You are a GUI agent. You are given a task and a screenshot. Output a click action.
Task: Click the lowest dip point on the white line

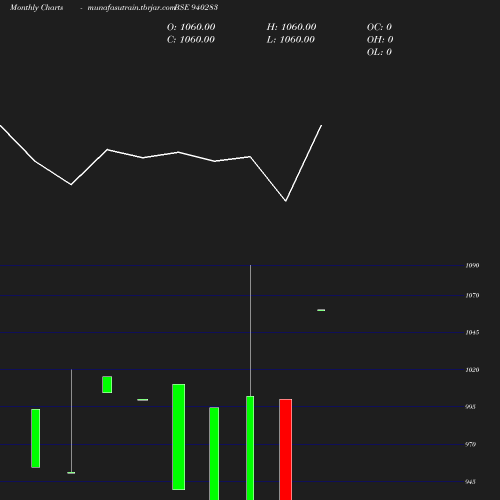(x=286, y=201)
